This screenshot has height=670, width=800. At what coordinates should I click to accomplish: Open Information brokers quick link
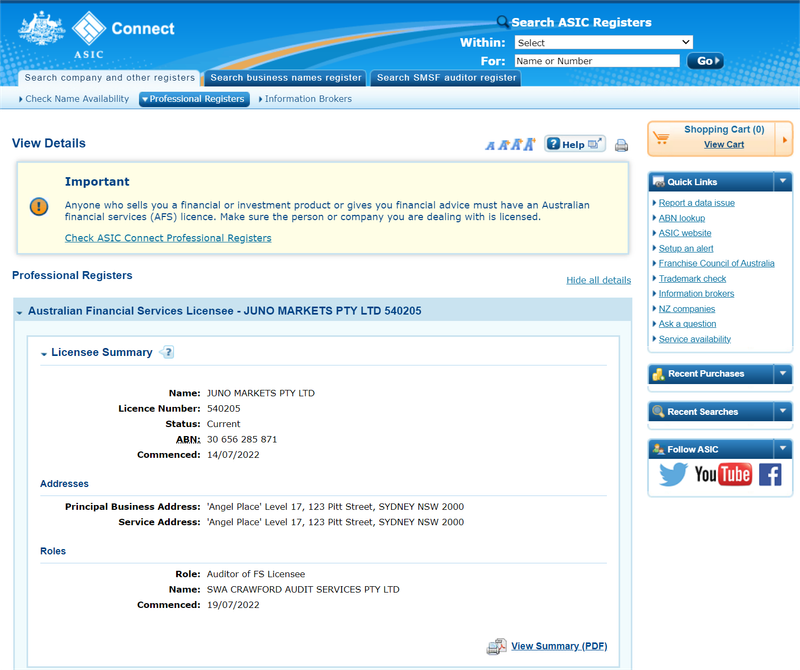point(696,293)
